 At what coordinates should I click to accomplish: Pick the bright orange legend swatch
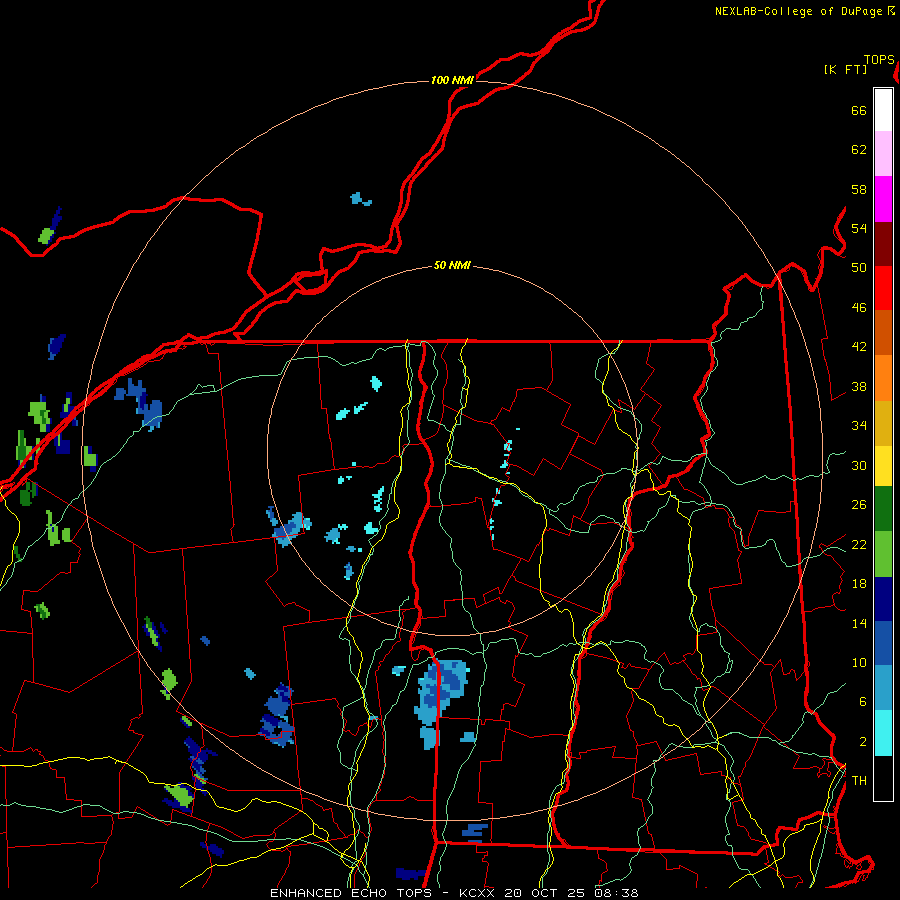coord(883,377)
